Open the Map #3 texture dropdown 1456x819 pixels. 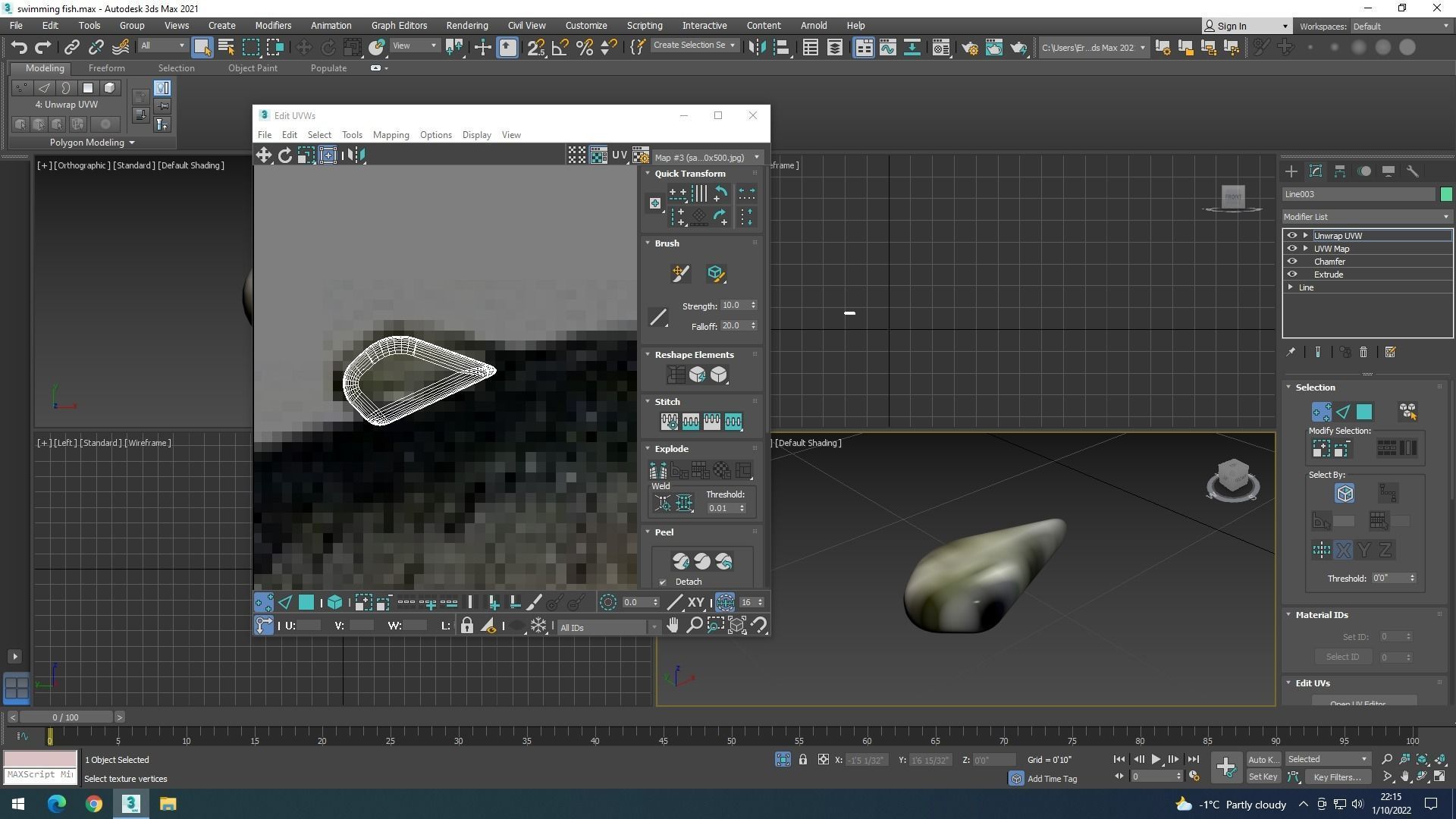(706, 158)
